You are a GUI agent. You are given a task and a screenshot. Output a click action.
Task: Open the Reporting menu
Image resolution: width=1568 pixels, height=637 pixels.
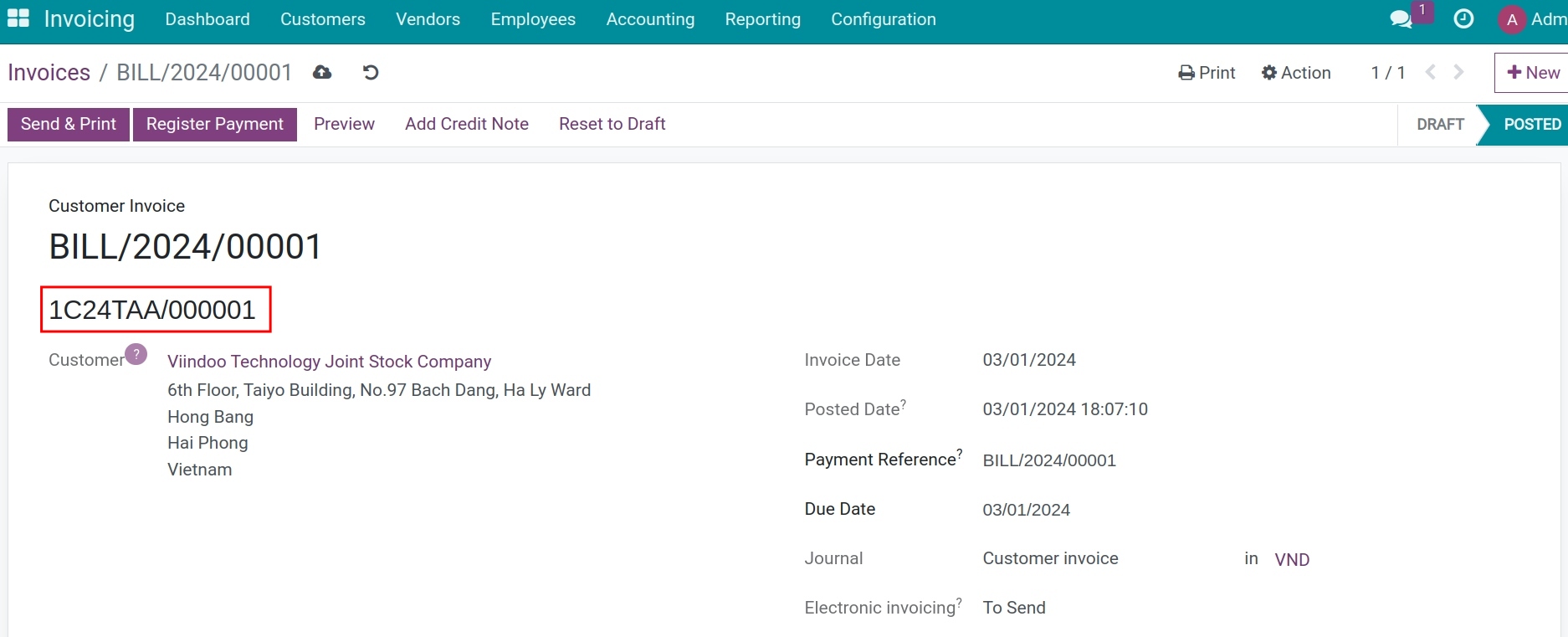762,19
